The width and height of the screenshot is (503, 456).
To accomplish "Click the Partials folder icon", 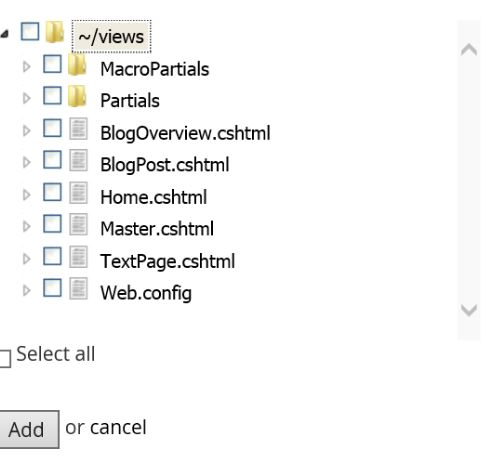I will 77,96.
